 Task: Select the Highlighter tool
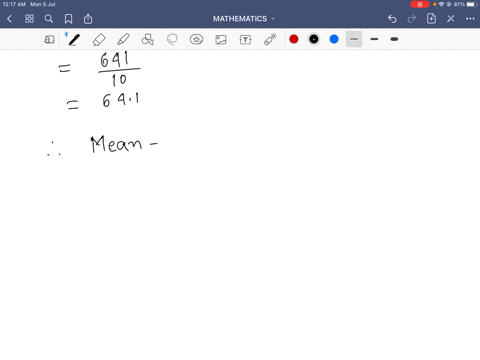point(123,40)
